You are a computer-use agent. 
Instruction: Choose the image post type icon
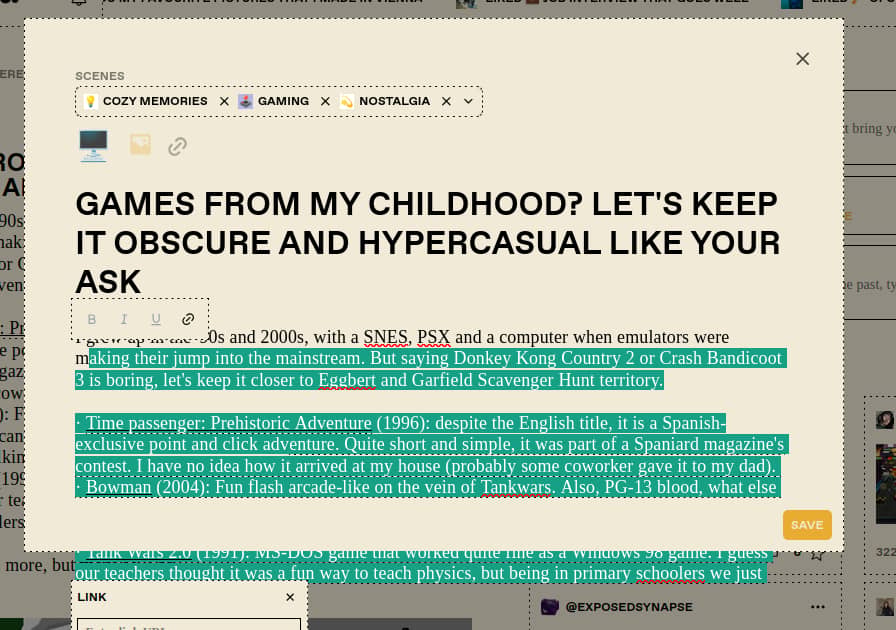pyautogui.click(x=140, y=144)
